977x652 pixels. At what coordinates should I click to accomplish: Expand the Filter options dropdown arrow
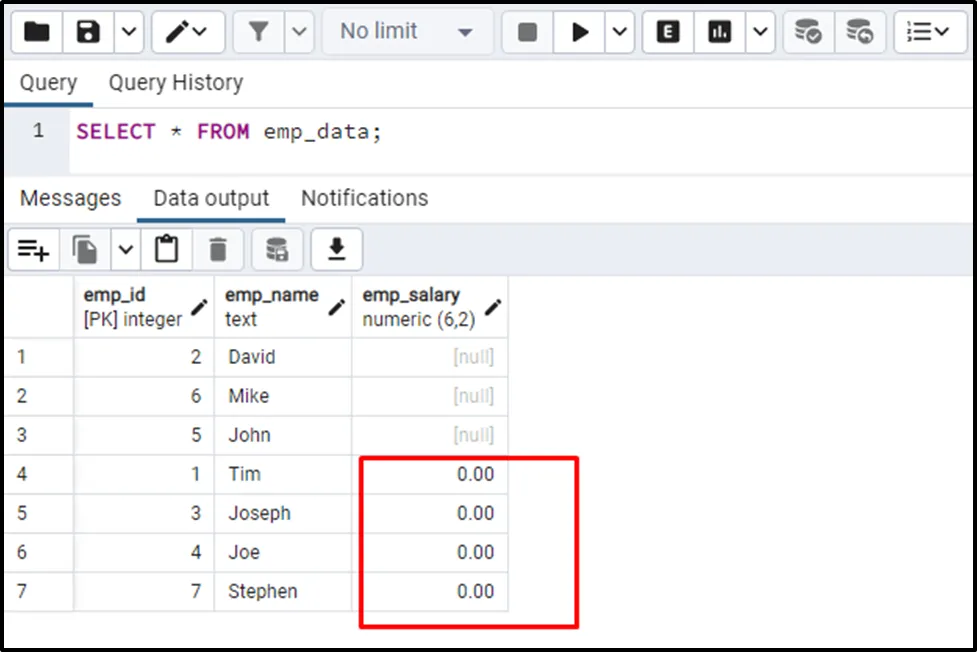click(299, 32)
